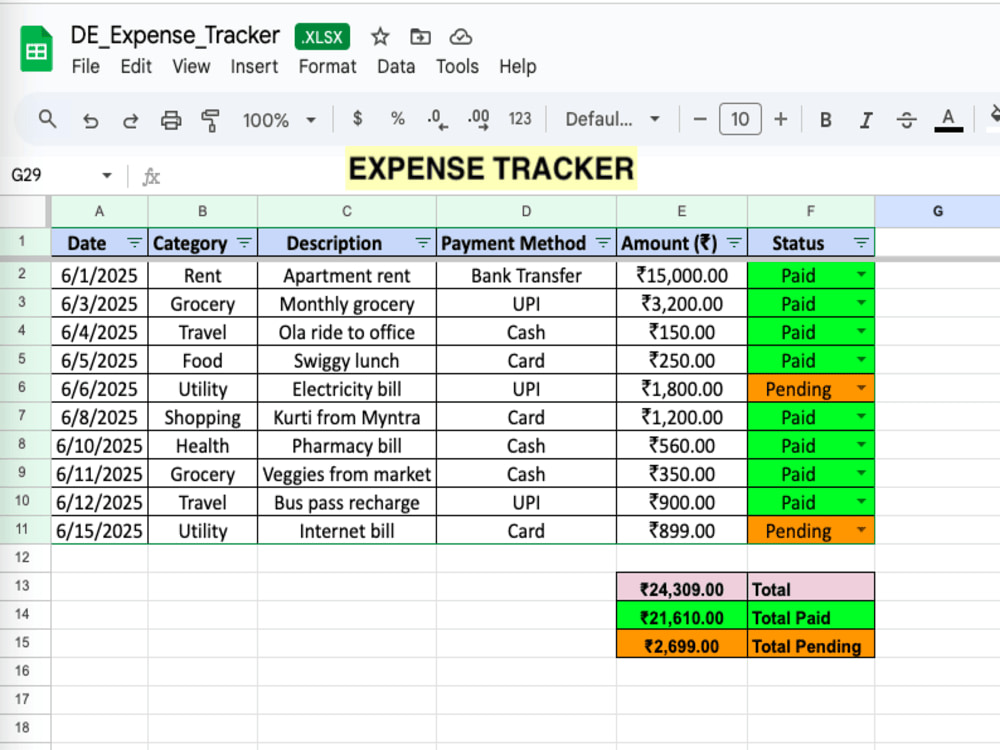The height and width of the screenshot is (750, 1000).
Task: Select column G header
Action: 938,211
